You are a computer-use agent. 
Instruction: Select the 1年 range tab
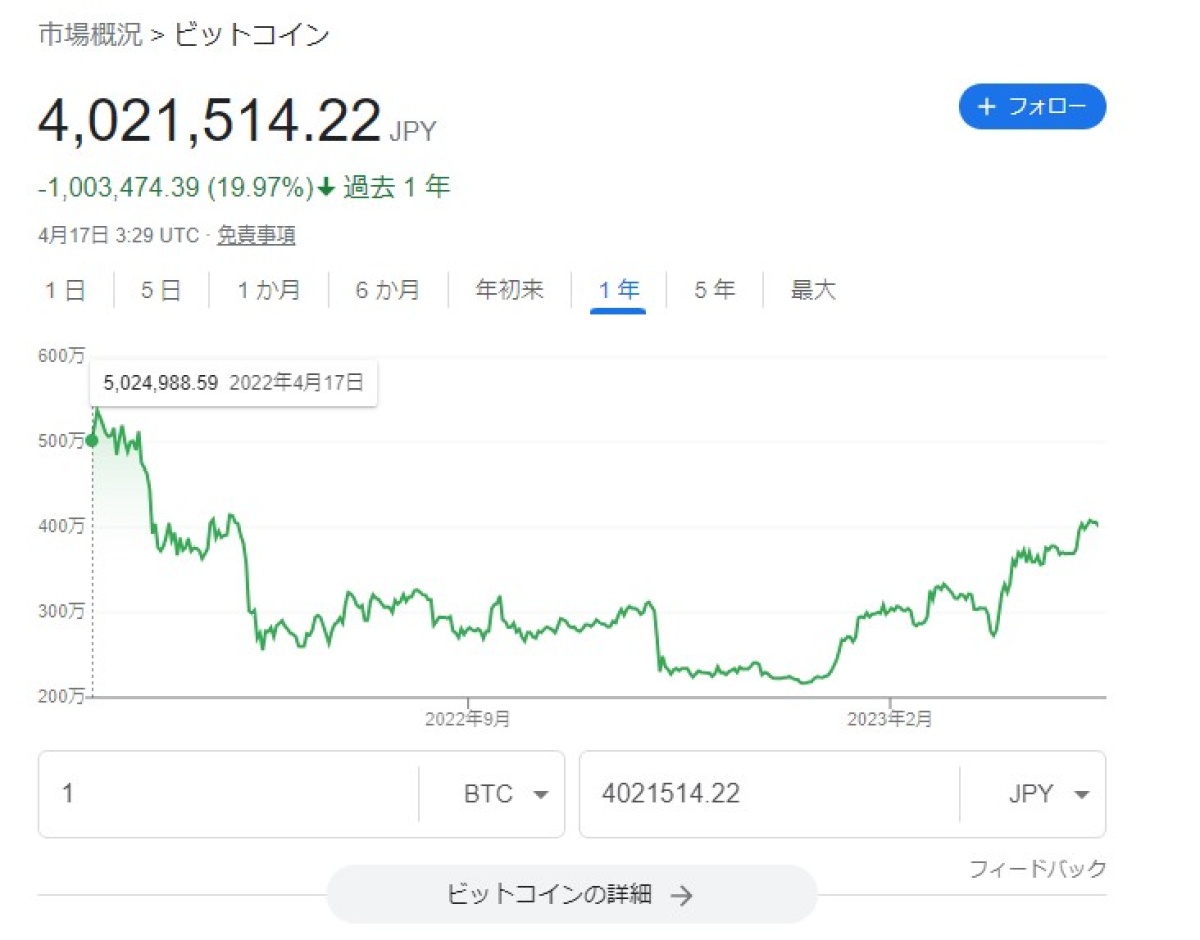coord(618,291)
